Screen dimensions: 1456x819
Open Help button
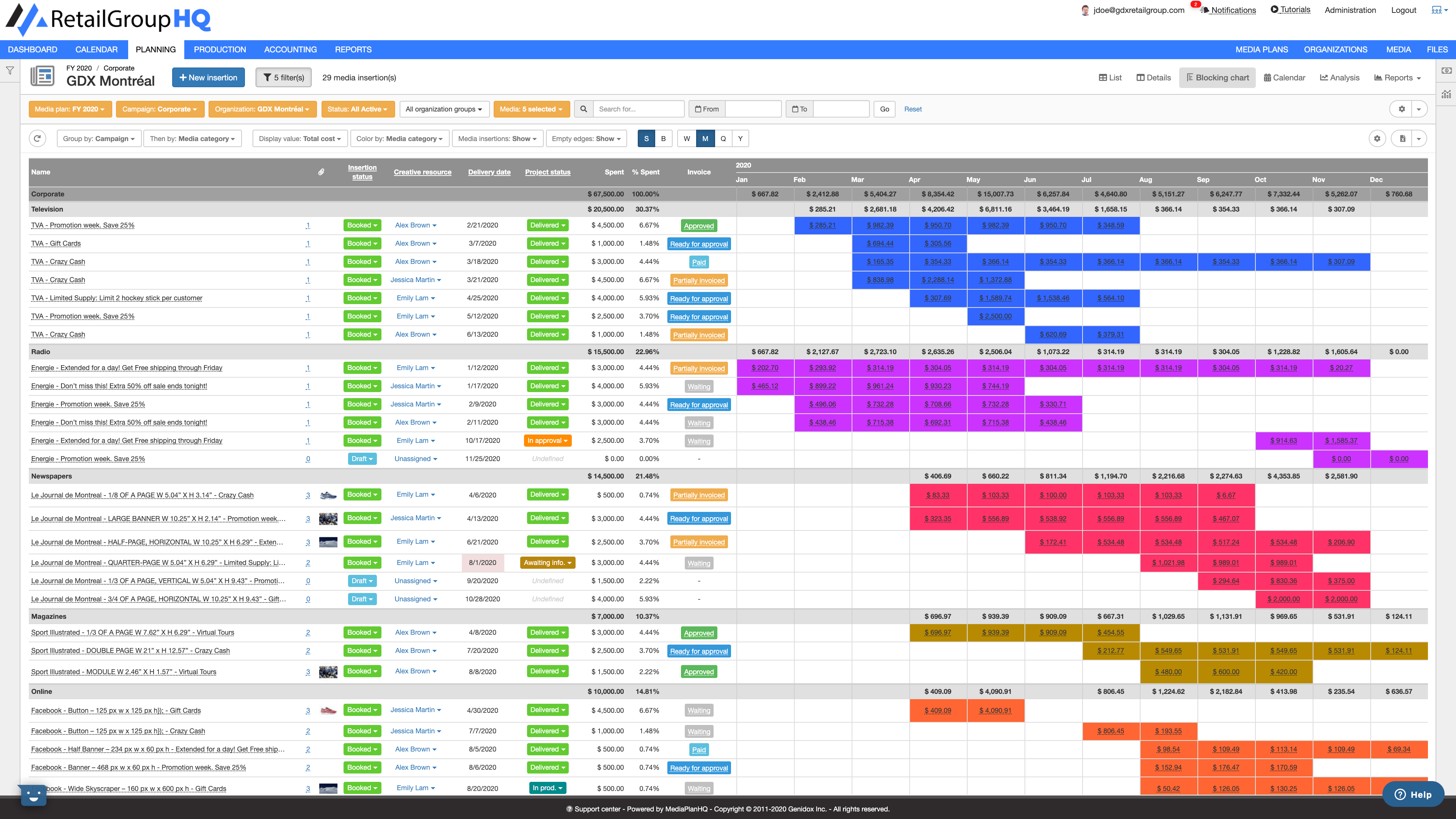click(x=1413, y=794)
